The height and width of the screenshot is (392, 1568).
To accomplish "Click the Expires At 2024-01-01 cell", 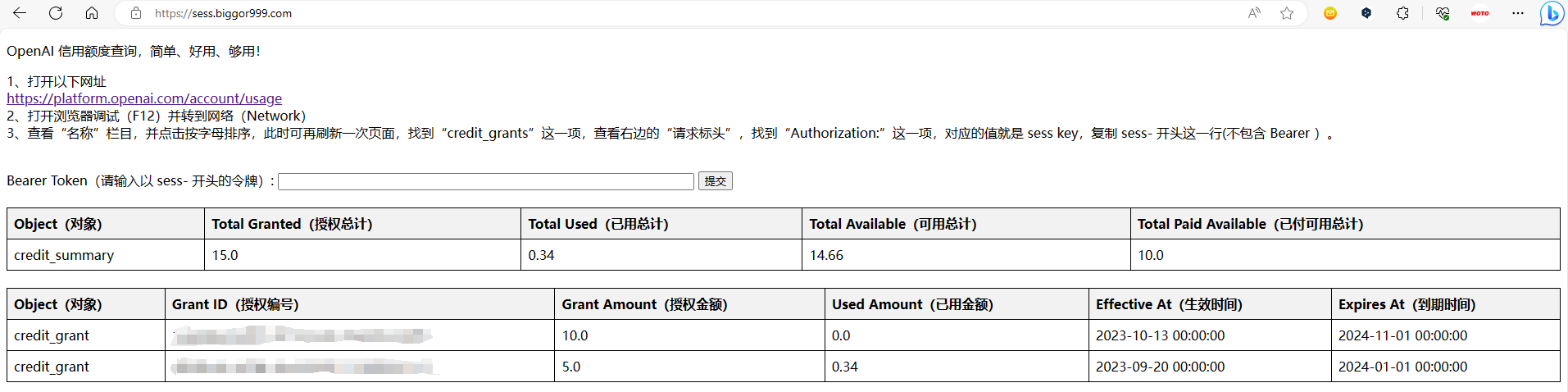I will click(1402, 367).
